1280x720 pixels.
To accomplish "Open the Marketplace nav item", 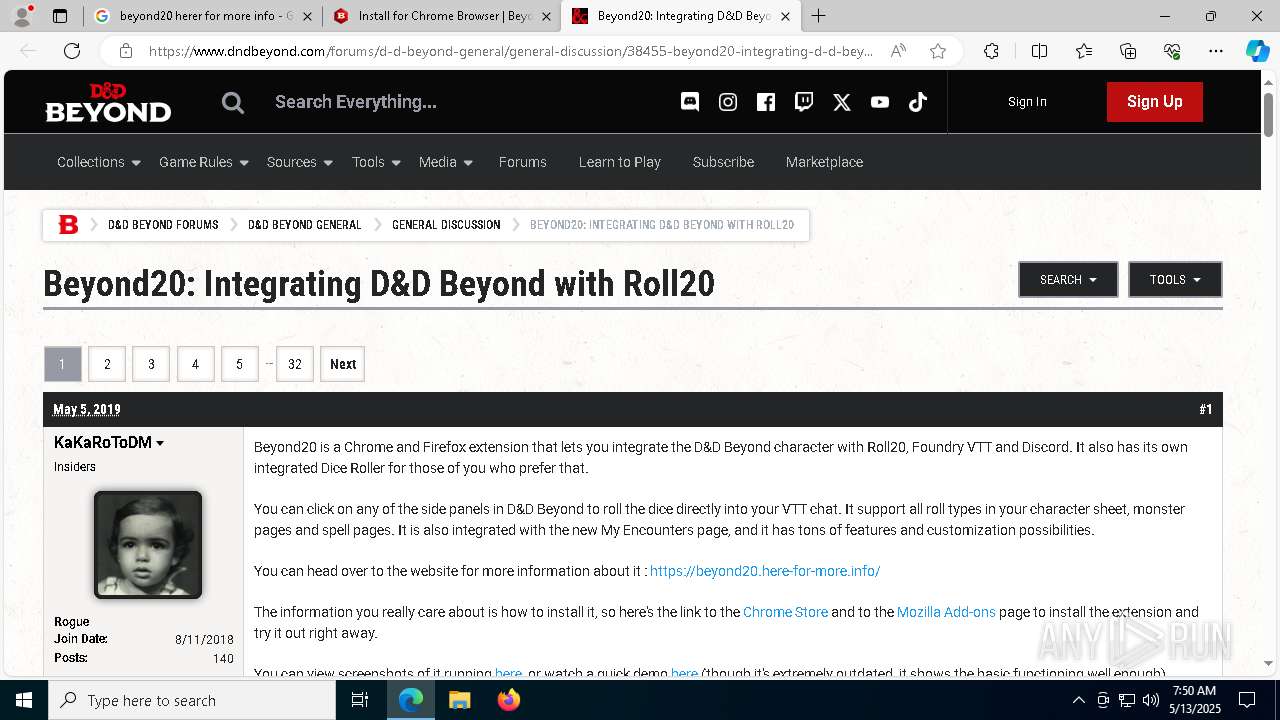I will click(824, 162).
